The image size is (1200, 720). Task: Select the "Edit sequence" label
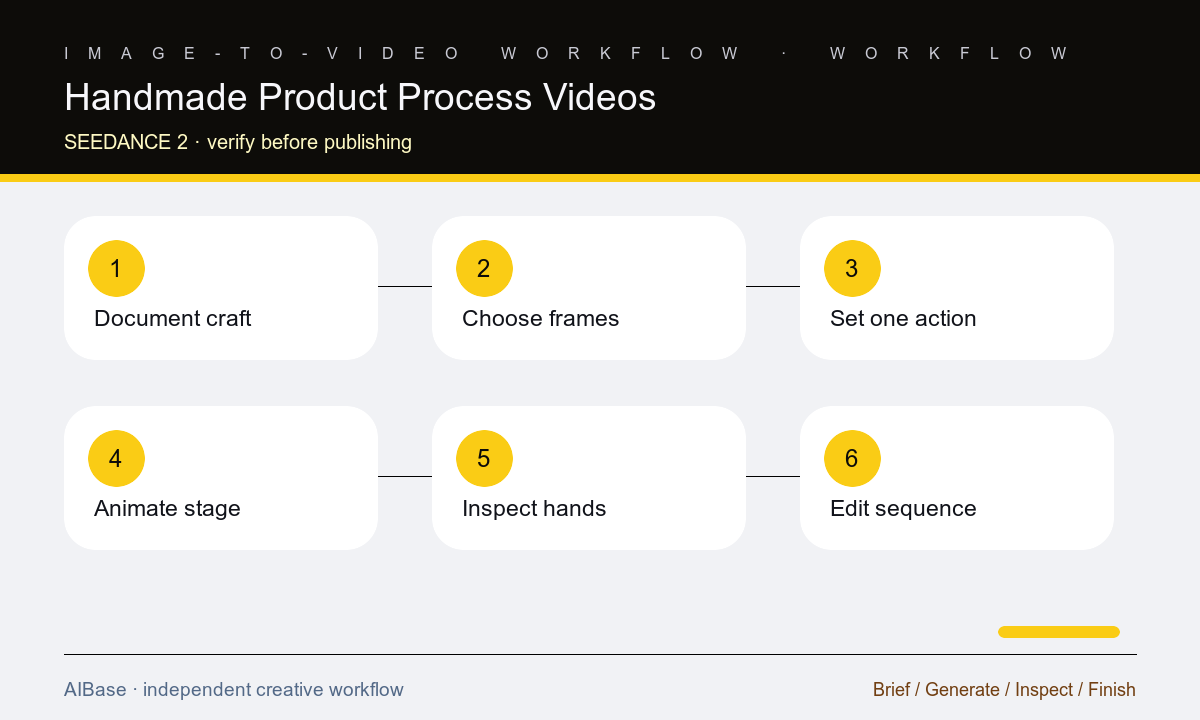point(903,508)
